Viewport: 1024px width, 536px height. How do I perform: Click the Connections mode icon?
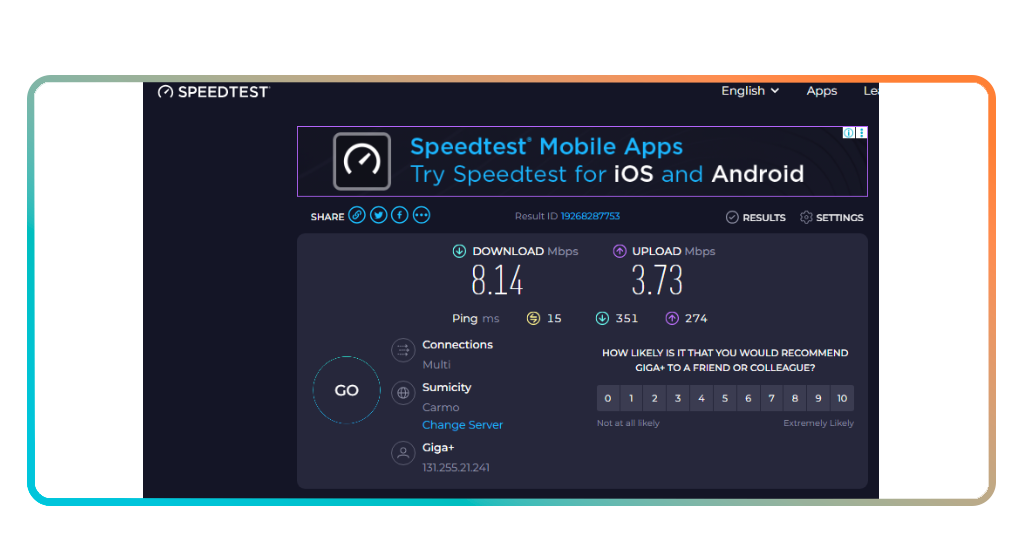[403, 350]
